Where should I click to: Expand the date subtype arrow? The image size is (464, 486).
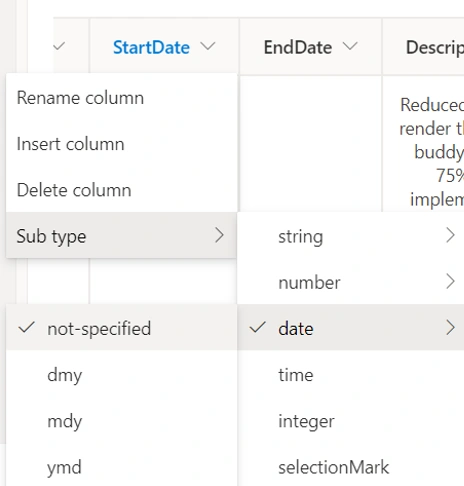click(x=450, y=328)
